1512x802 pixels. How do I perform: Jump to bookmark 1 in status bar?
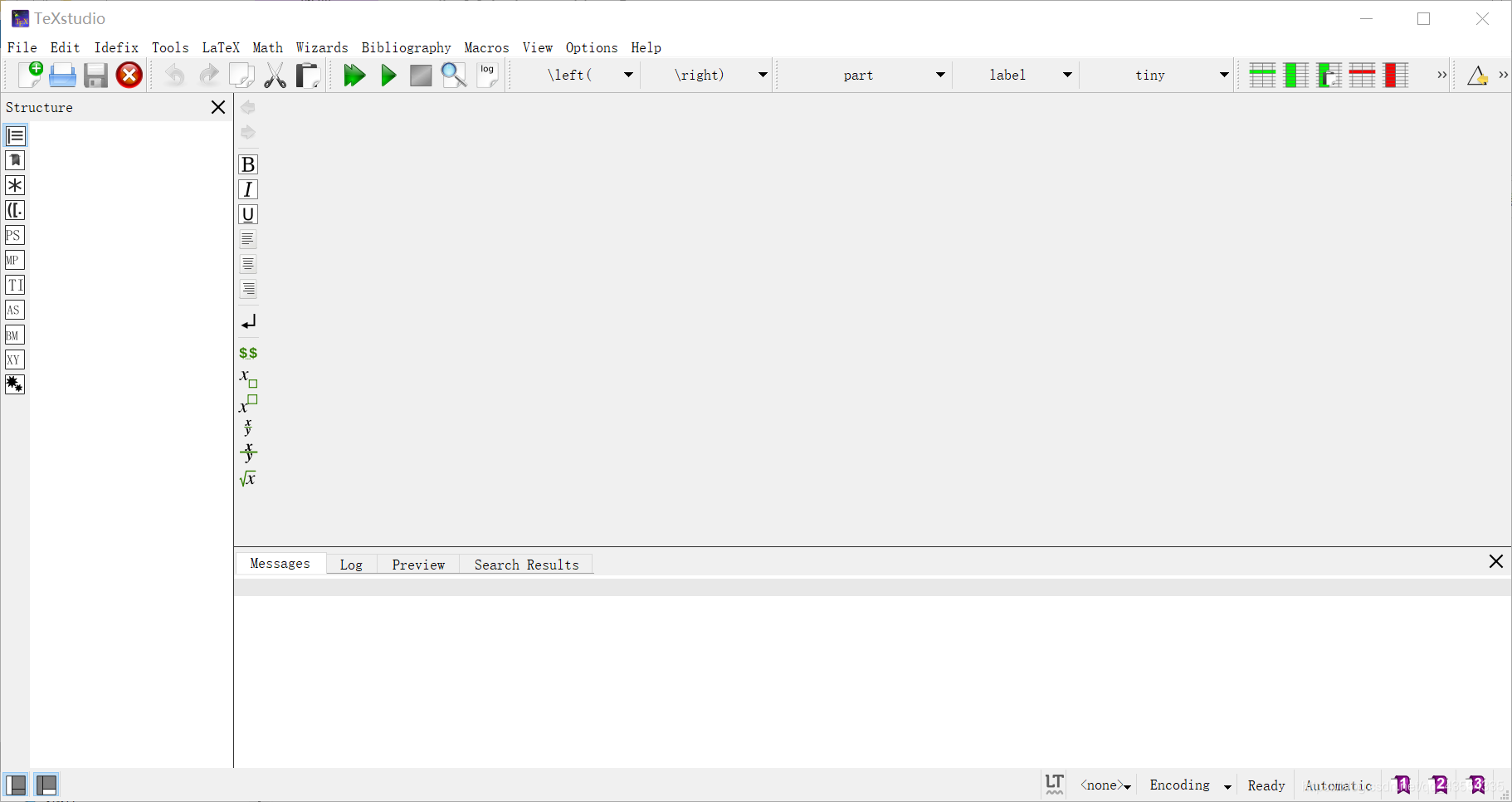[x=1402, y=785]
